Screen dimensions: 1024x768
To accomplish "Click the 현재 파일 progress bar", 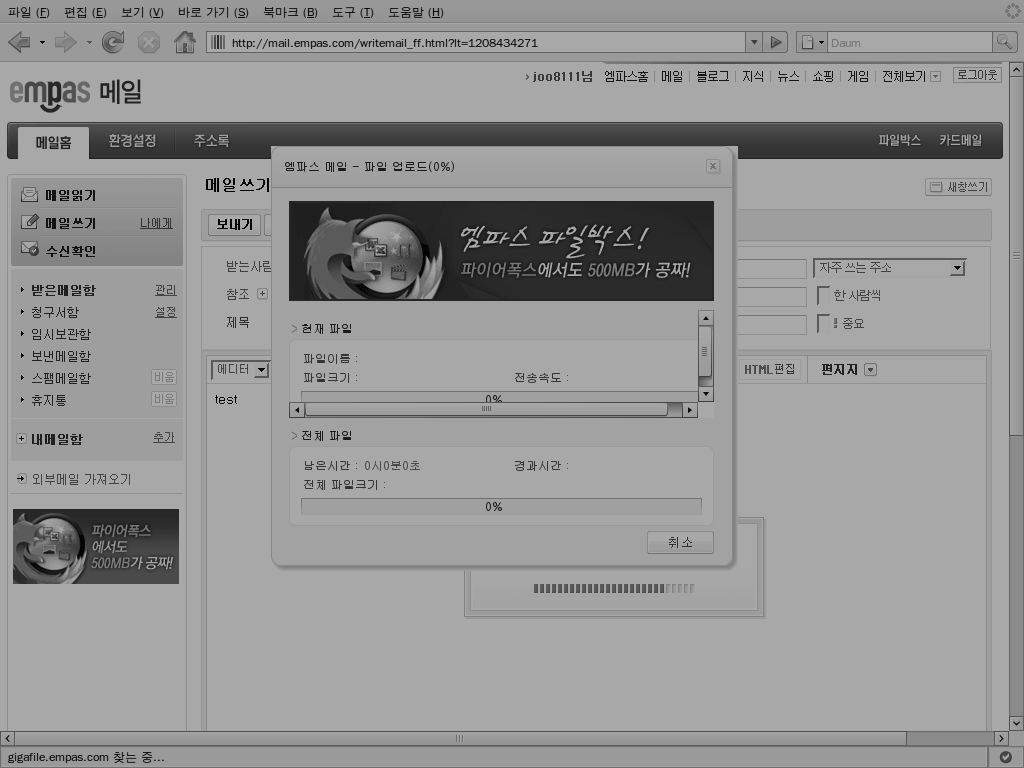I will pos(499,397).
